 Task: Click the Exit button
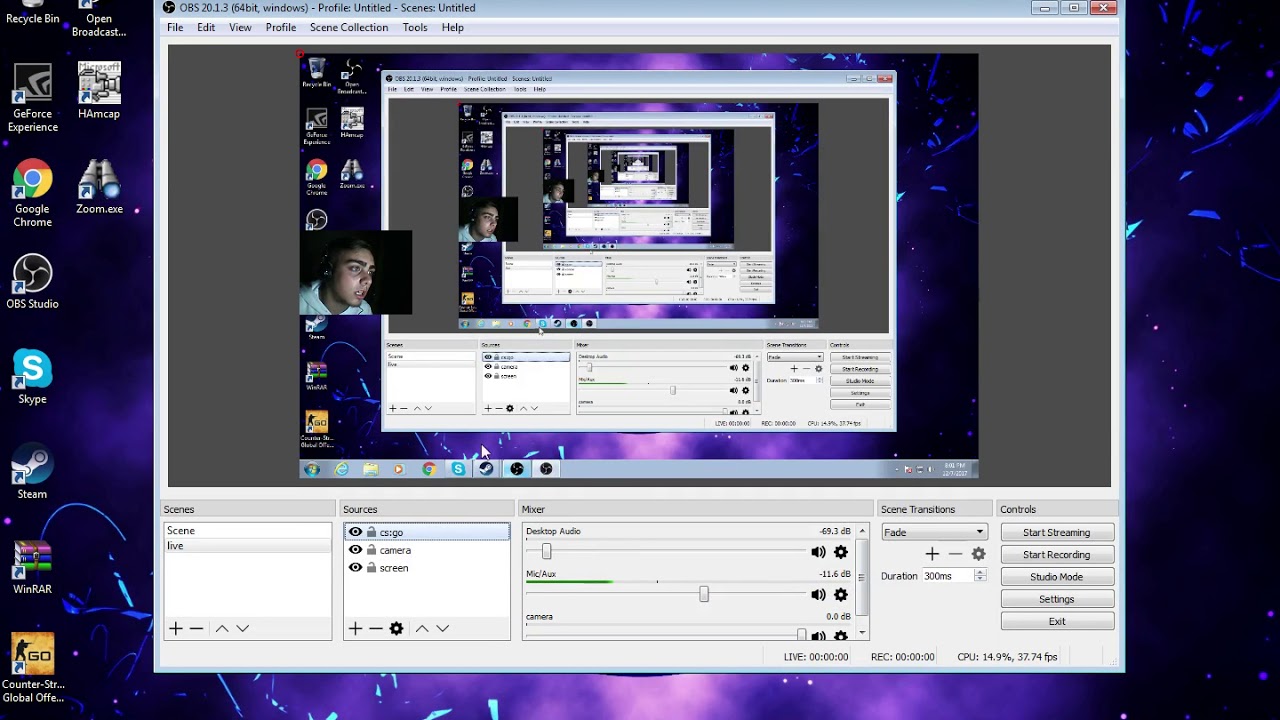click(1056, 621)
